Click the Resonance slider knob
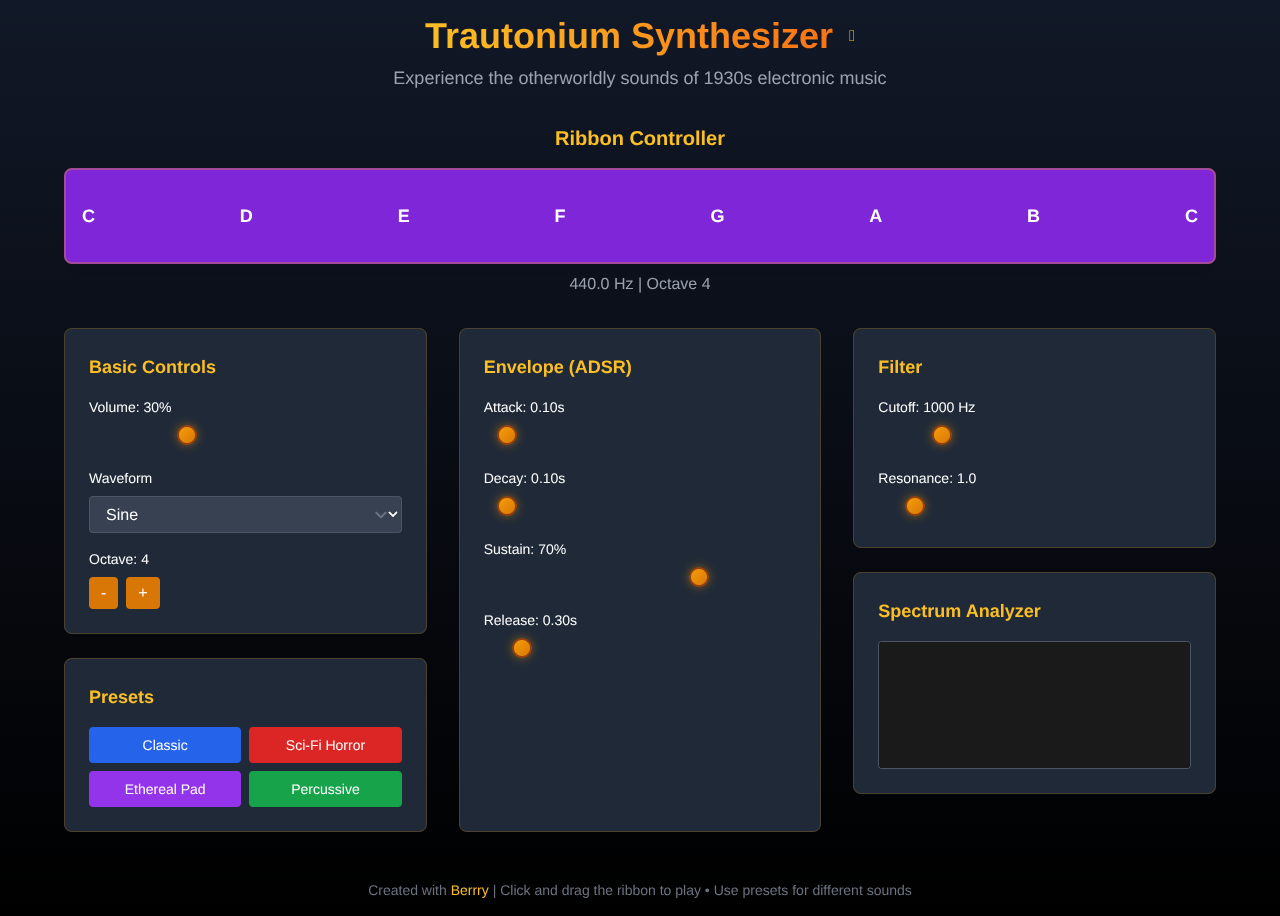The height and width of the screenshot is (916, 1280). (914, 506)
